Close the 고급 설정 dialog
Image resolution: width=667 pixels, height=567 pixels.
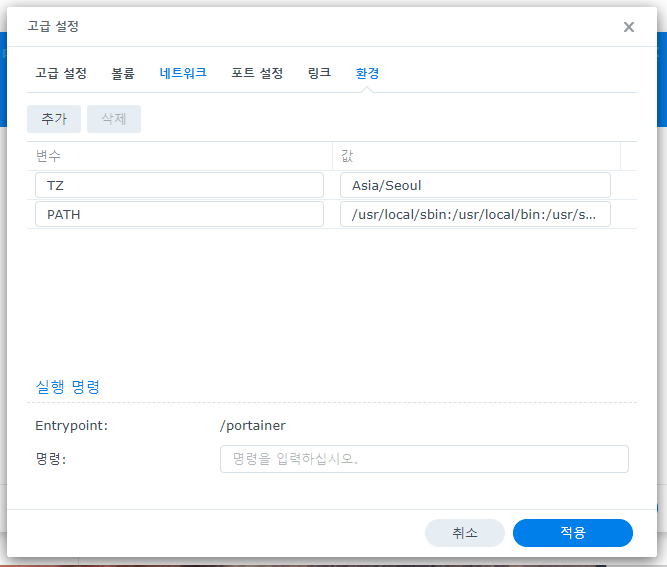[x=628, y=27]
